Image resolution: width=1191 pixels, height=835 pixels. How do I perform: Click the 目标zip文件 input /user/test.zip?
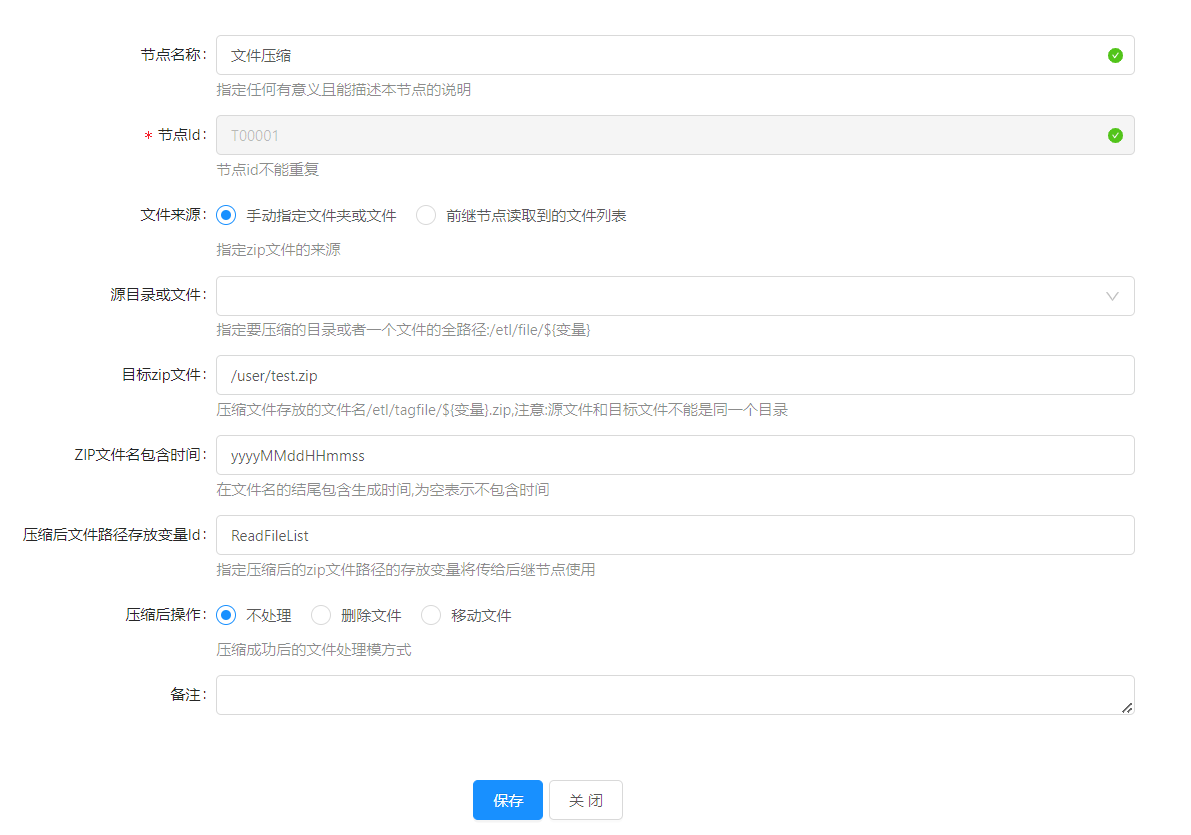tap(675, 376)
